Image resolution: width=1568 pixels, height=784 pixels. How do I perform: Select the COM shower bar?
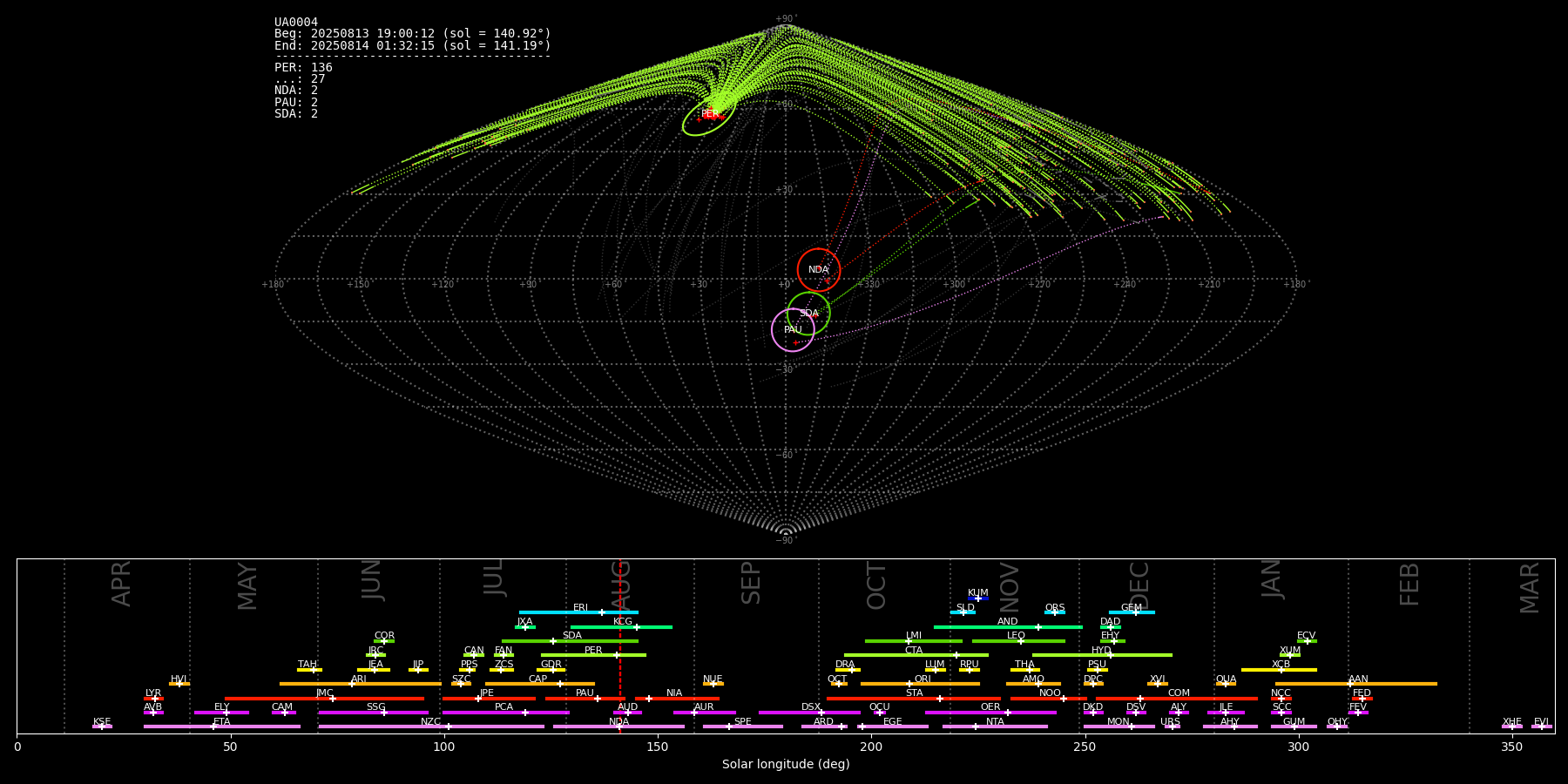[1179, 698]
